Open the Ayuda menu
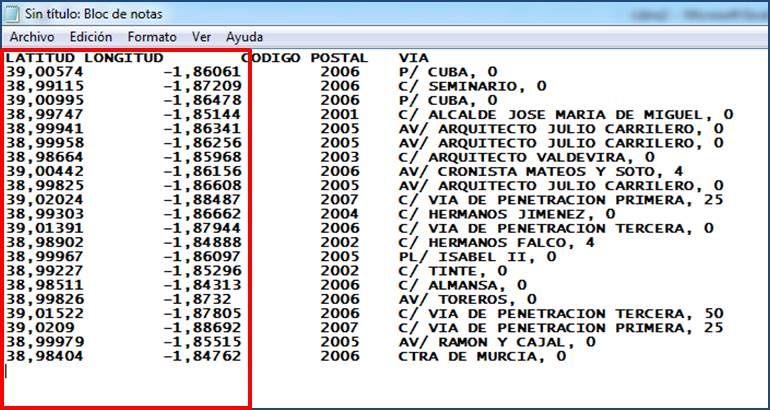The height and width of the screenshot is (410, 770). (x=244, y=36)
